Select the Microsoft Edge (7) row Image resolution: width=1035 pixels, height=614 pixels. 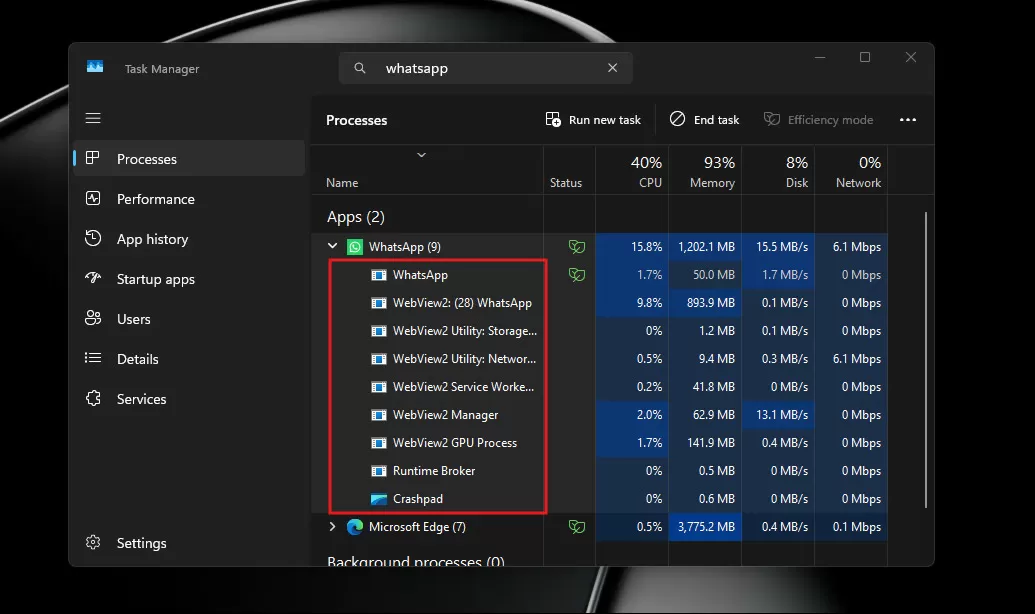tap(599, 527)
